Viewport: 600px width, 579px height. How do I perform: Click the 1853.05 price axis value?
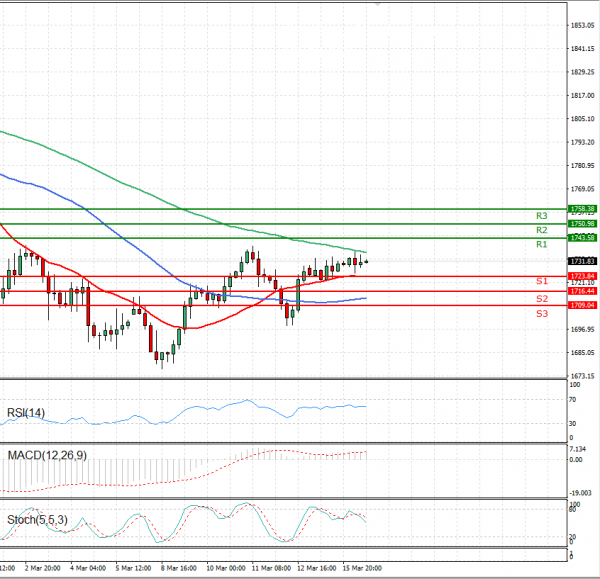click(582, 25)
